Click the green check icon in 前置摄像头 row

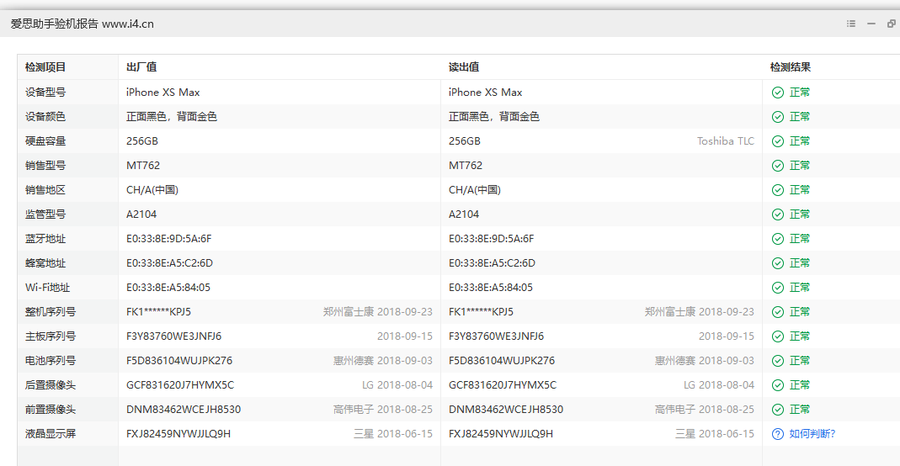coord(778,410)
